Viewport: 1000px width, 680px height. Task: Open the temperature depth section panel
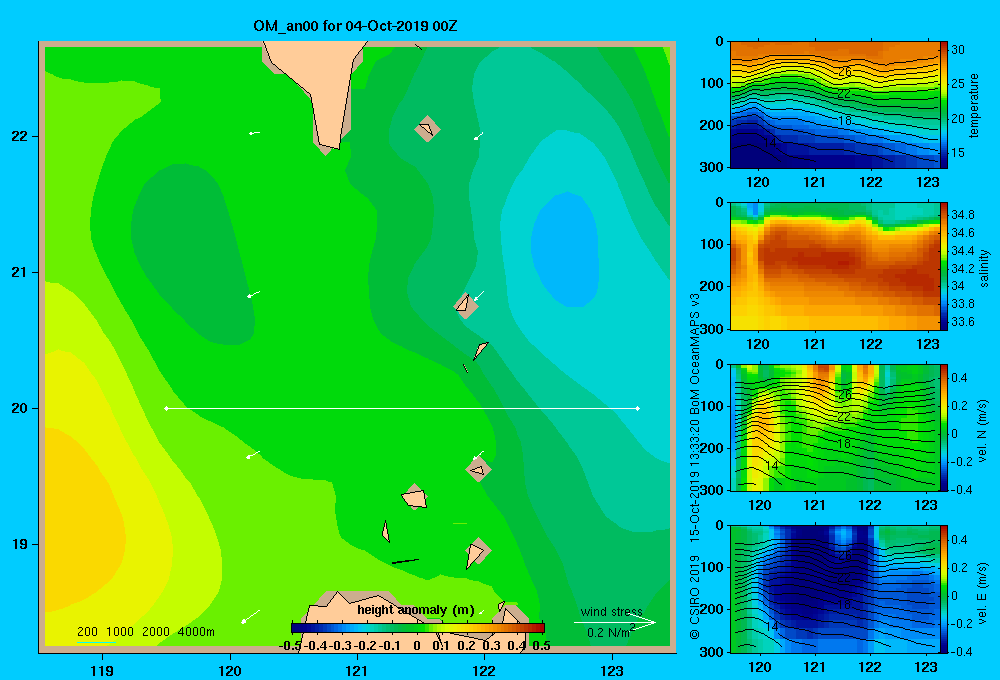[x=835, y=105]
